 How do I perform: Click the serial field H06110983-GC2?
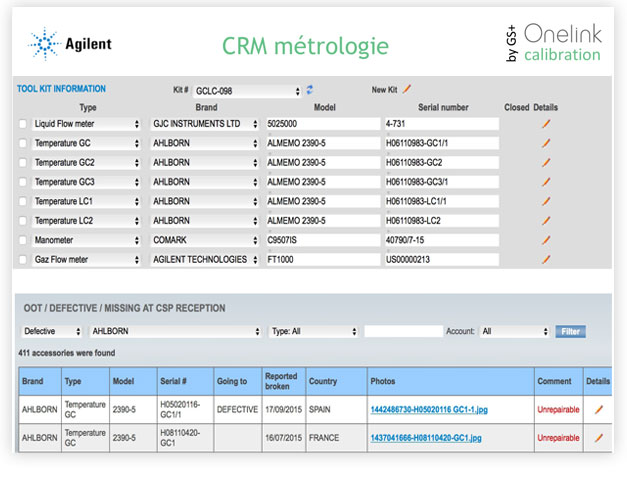[441, 162]
